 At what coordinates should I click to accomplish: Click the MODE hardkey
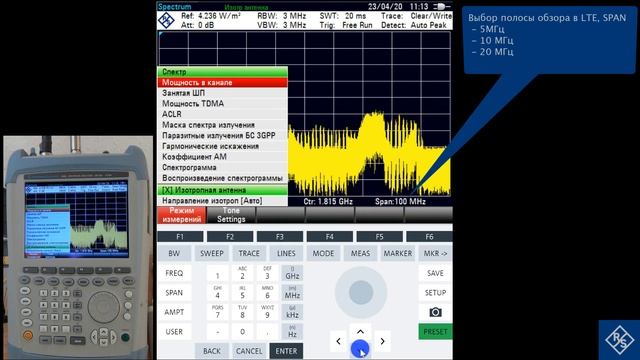[x=323, y=253]
